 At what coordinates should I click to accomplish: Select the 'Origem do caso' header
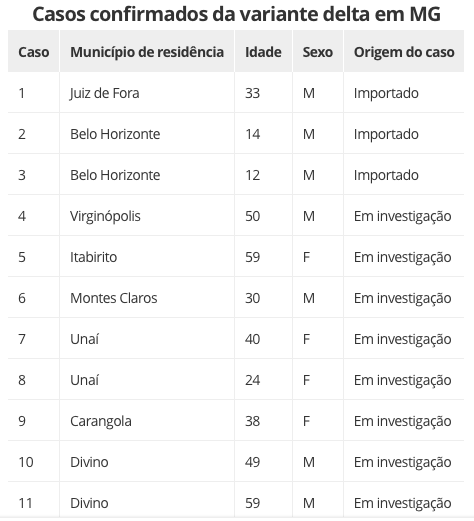[x=404, y=52]
